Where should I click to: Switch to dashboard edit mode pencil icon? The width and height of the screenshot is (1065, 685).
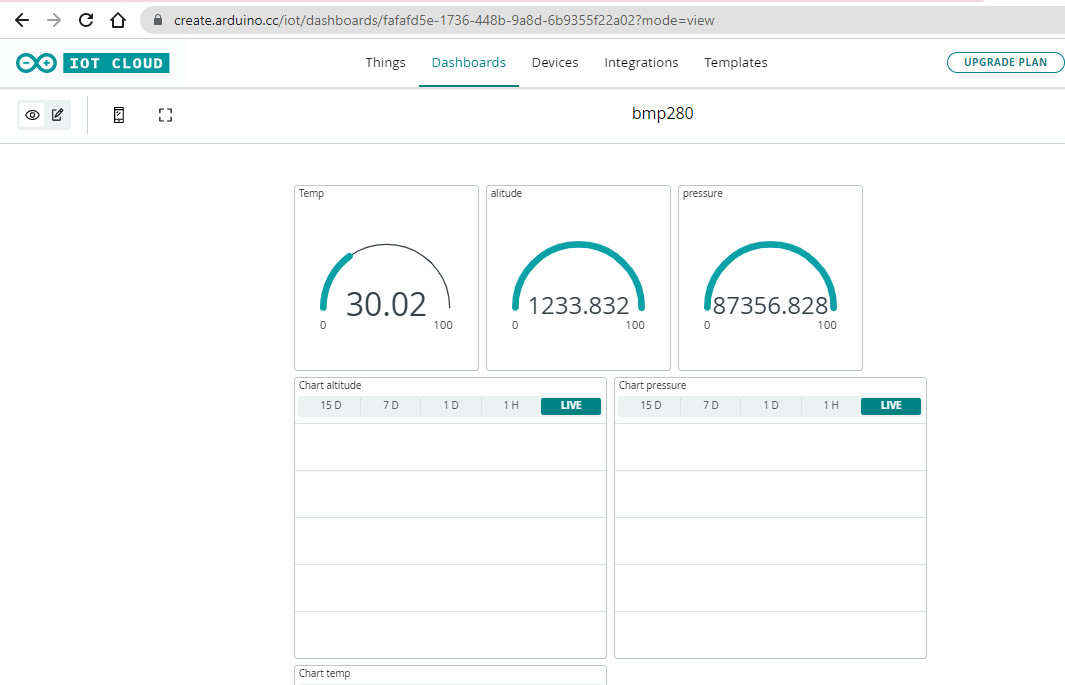(x=58, y=115)
